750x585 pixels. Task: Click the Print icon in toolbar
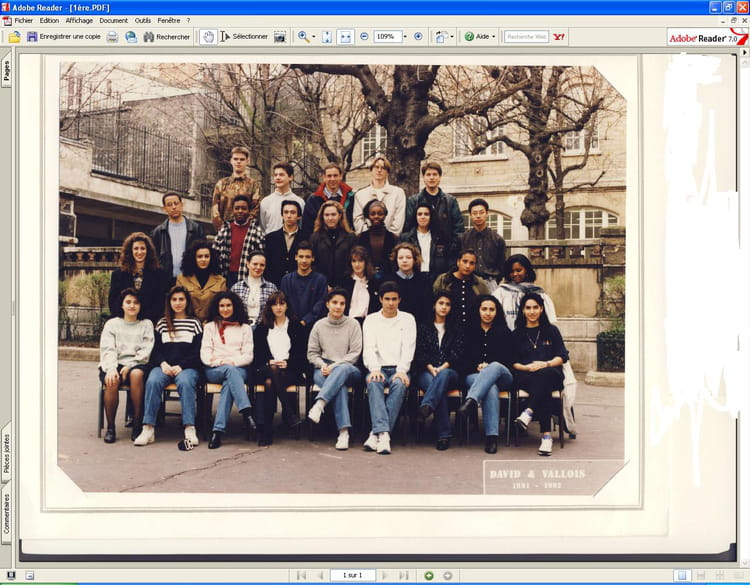tap(112, 37)
